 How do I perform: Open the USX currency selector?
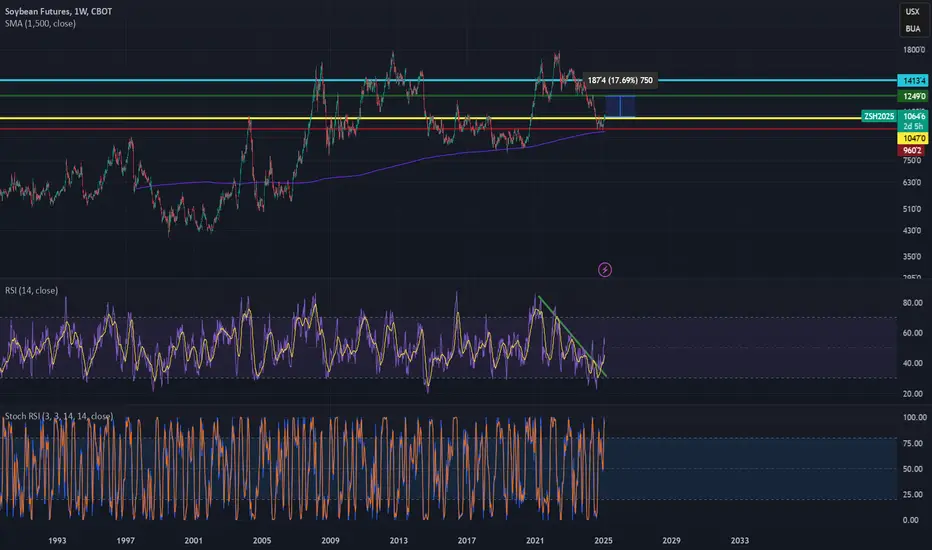(x=912, y=11)
